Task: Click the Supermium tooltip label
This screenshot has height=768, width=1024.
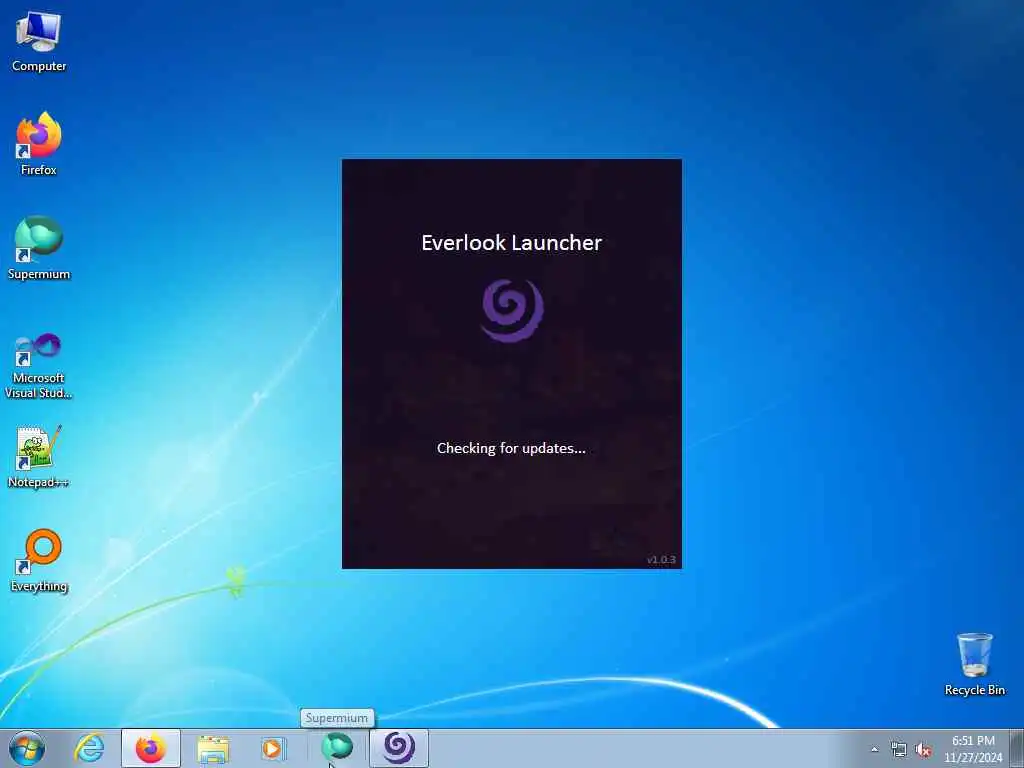Action: pyautogui.click(x=337, y=718)
